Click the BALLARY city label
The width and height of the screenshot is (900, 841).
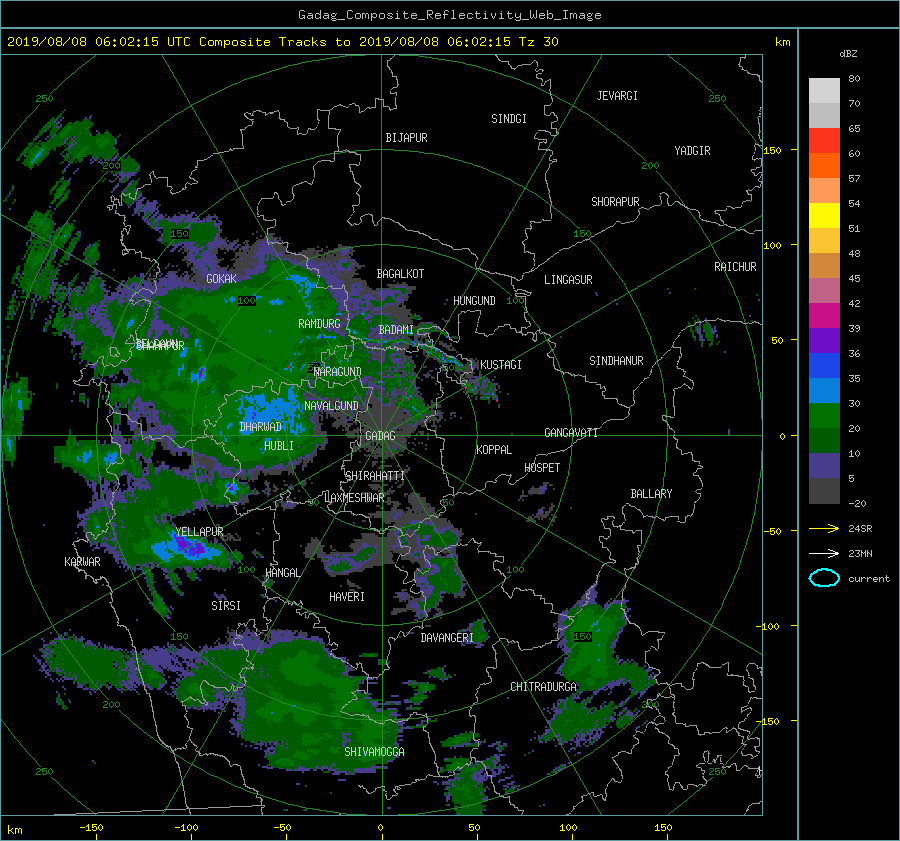click(651, 494)
